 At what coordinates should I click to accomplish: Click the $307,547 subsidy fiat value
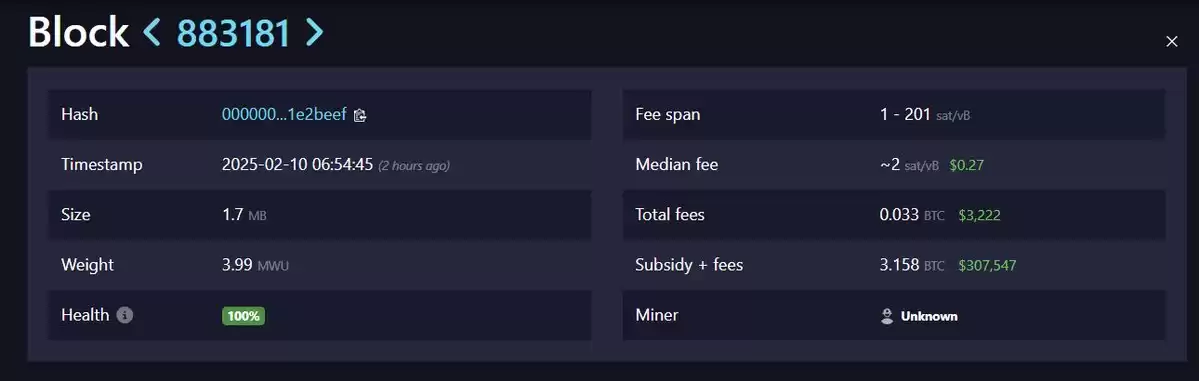click(x=987, y=265)
